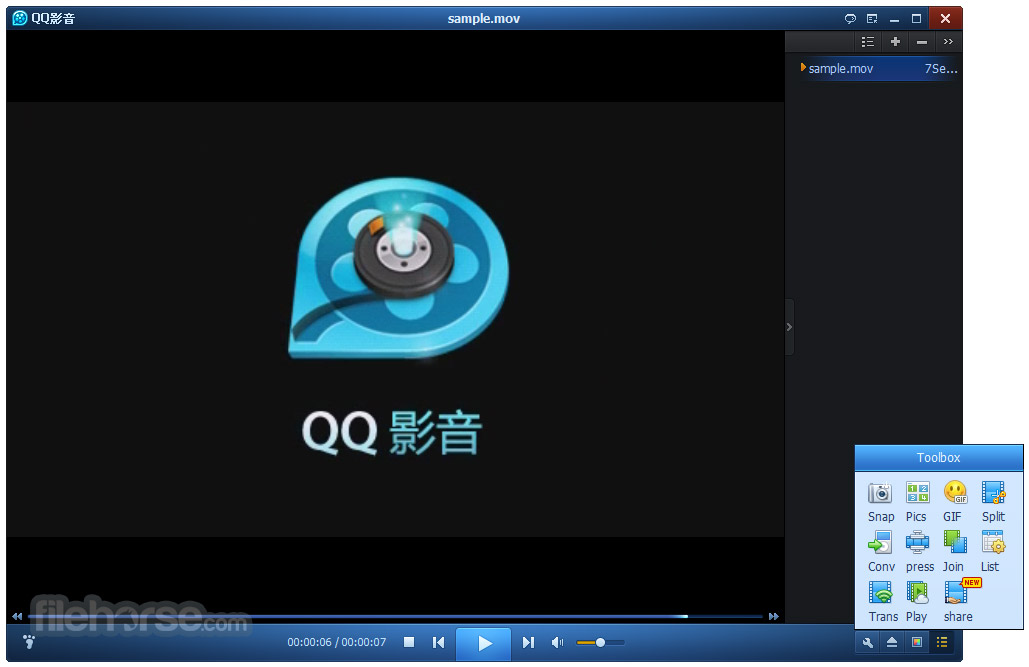Screen dimensions: 1029x667
Task: Open the mini mode icon in title bar
Action: coord(872,18)
